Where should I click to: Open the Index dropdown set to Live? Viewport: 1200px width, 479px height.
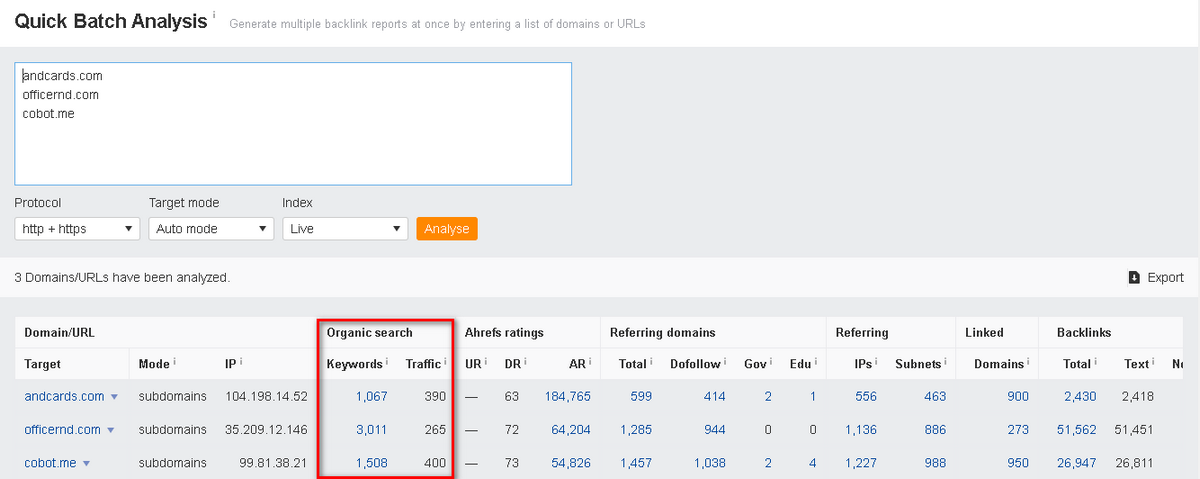pyautogui.click(x=345, y=229)
